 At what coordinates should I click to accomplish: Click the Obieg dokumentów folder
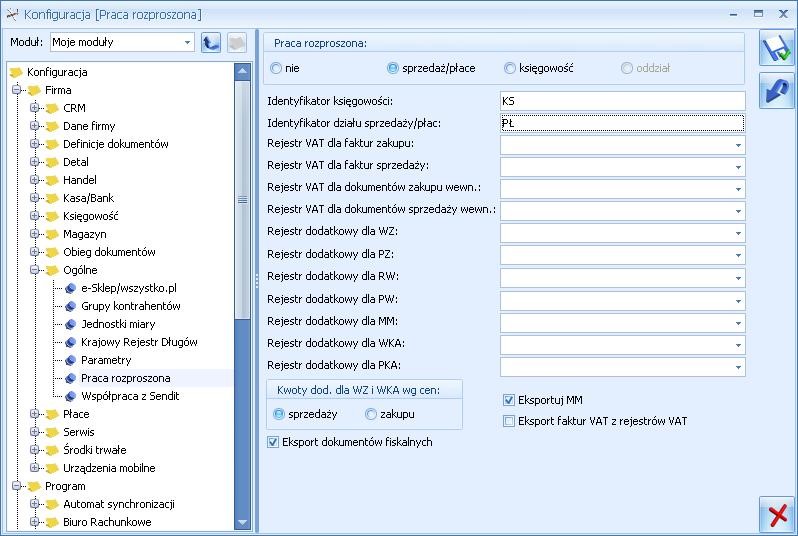point(101,252)
